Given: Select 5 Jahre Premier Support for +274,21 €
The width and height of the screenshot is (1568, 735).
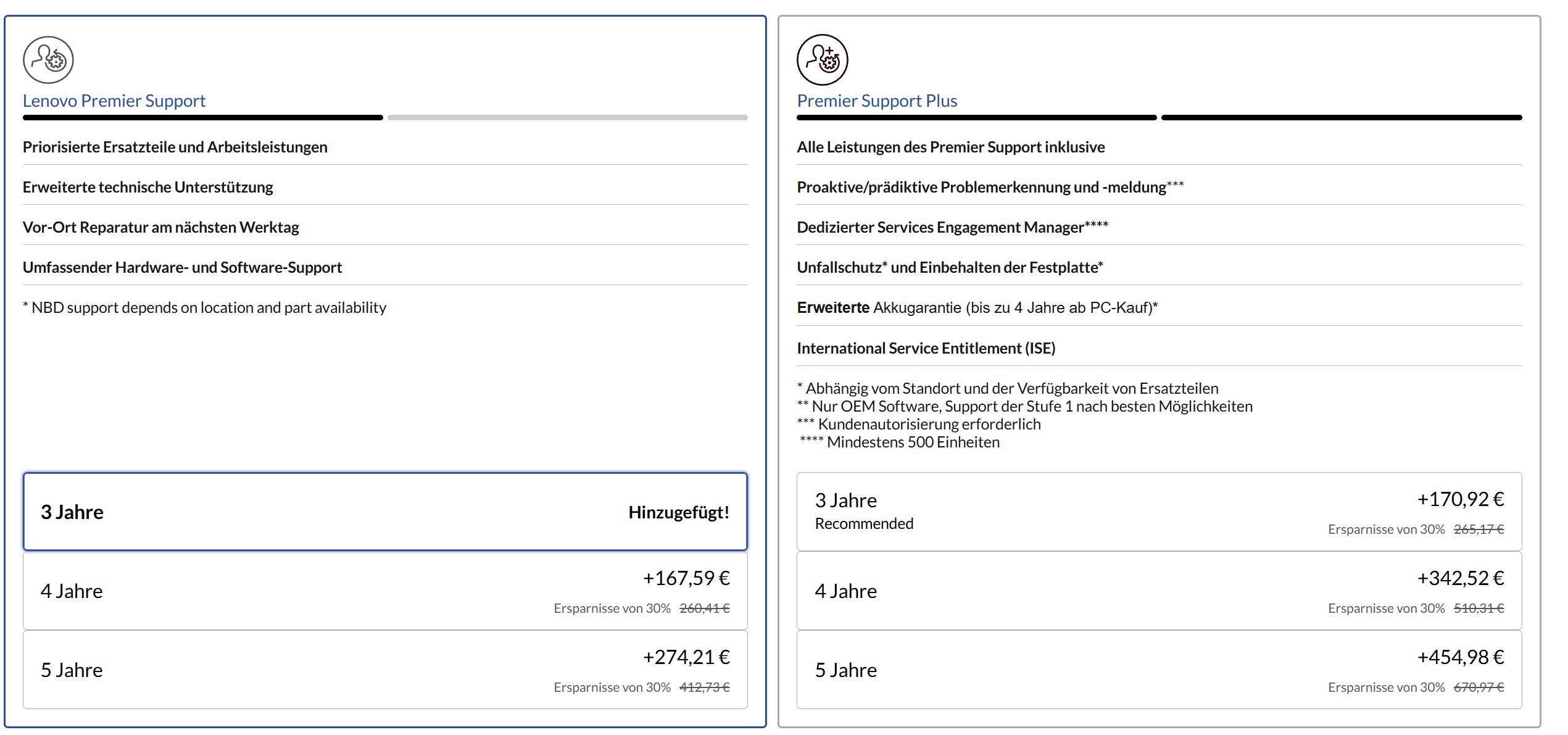Looking at the screenshot, I should pos(384,670).
